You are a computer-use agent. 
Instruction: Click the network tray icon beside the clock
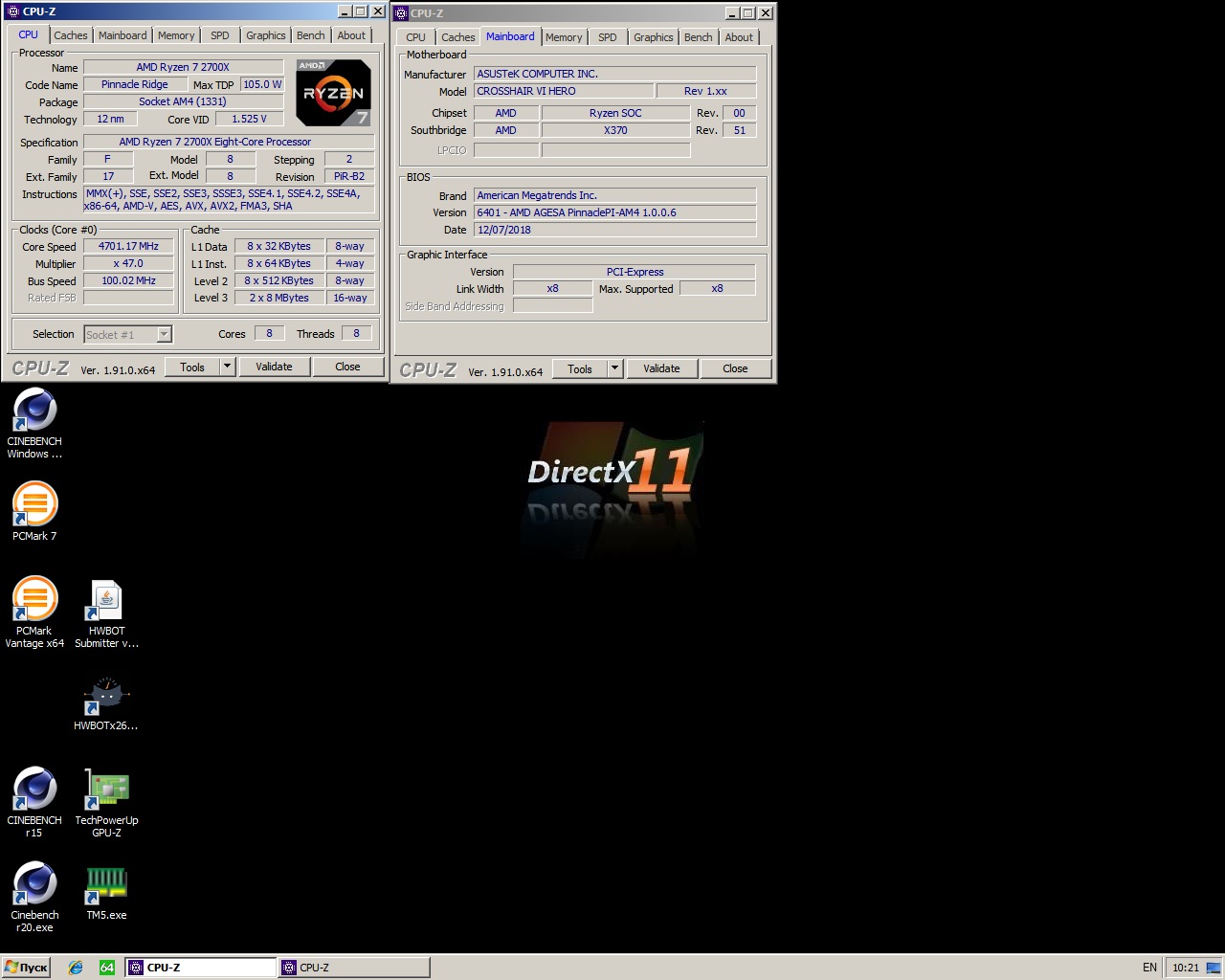pos(1213,968)
